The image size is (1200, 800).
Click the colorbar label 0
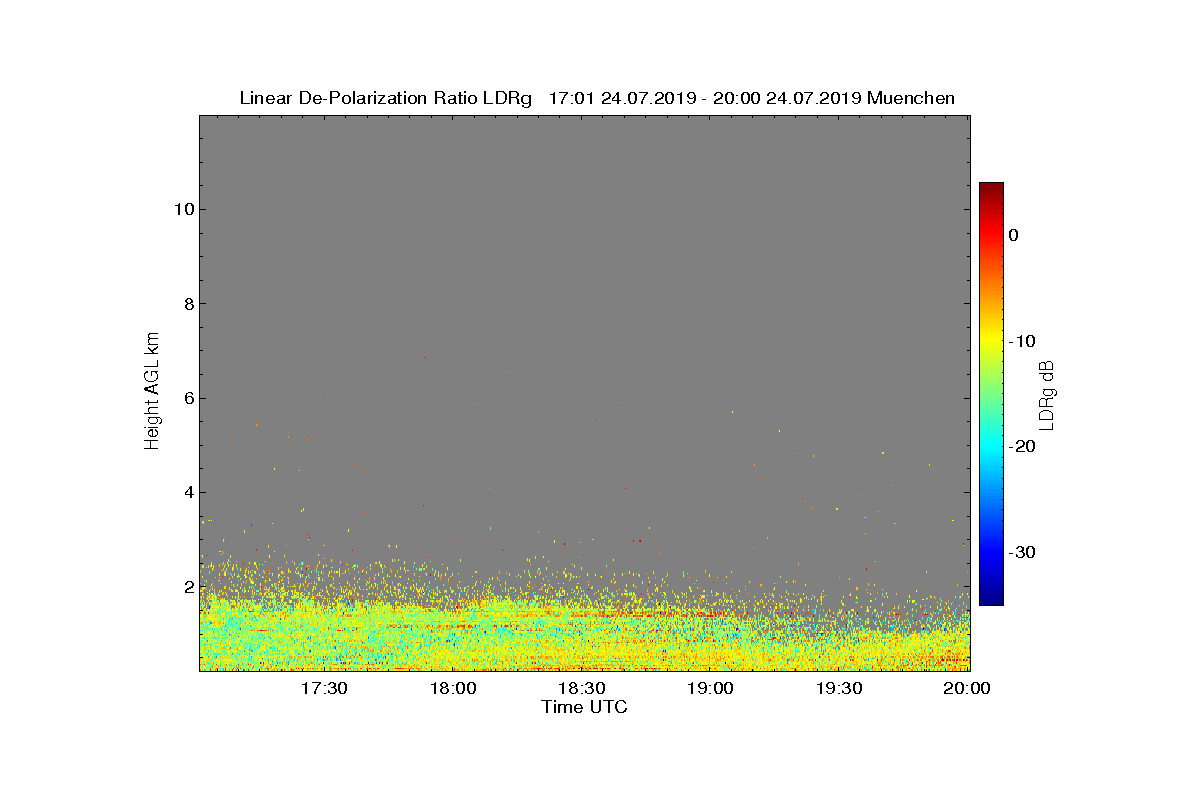click(1013, 235)
